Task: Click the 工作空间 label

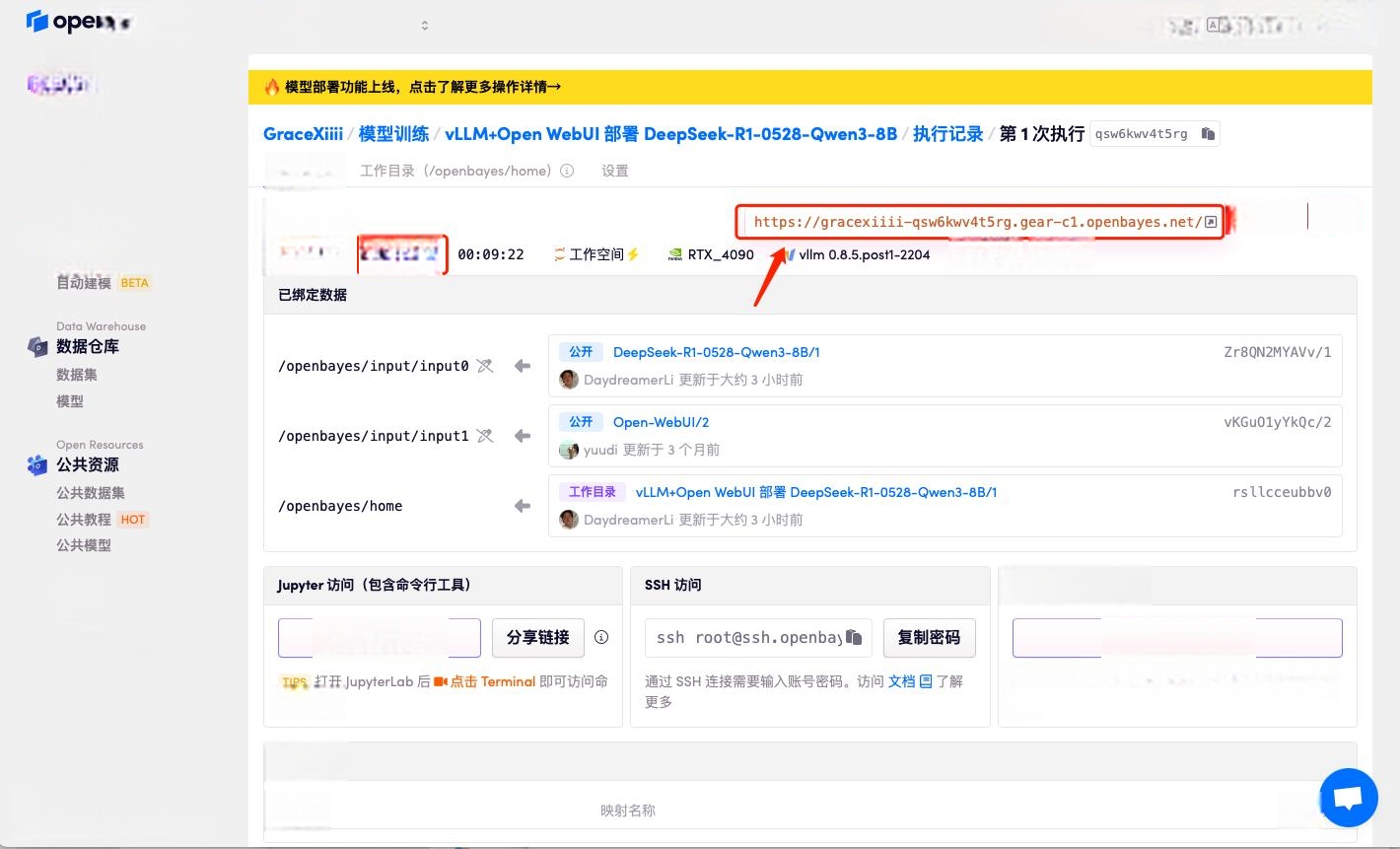Action: click(x=596, y=254)
